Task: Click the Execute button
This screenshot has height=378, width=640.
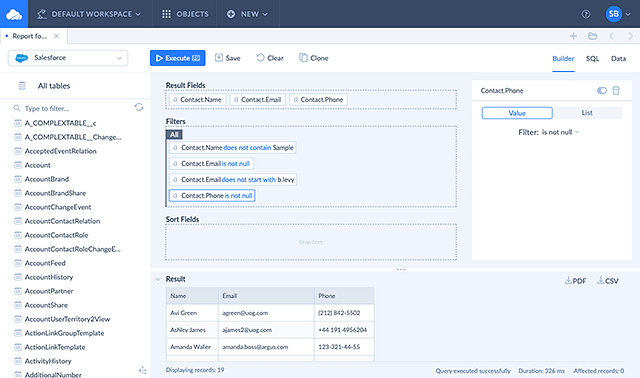Action: (178, 58)
